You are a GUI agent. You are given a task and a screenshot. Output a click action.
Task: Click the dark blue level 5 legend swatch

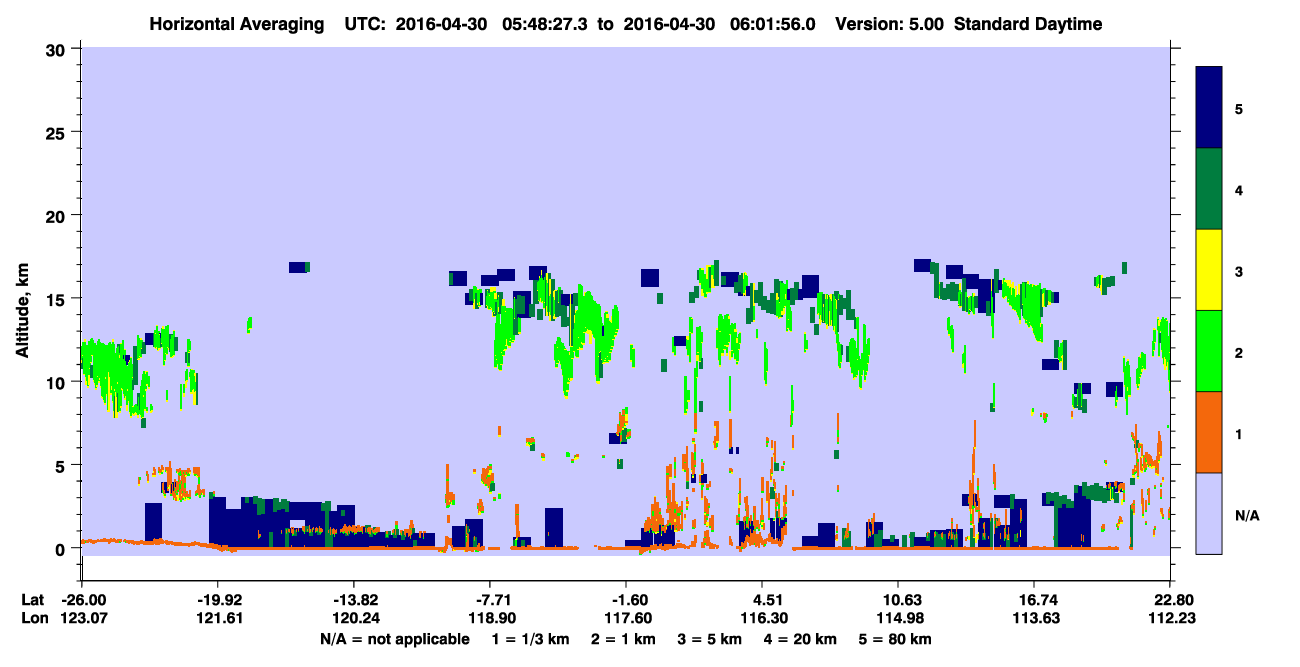1209,108
